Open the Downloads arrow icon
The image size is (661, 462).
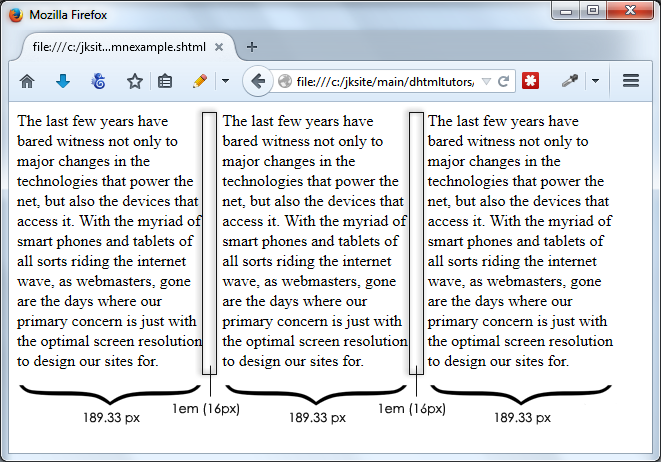click(63, 81)
